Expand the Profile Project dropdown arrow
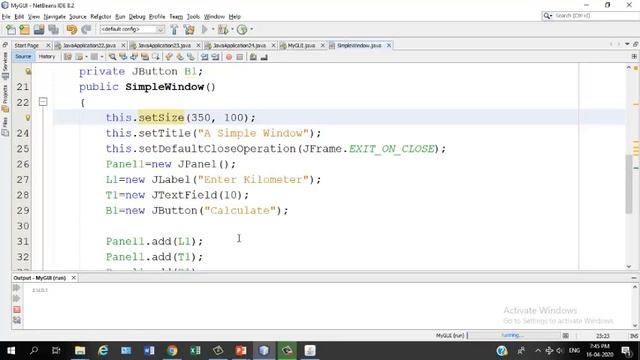640x360 pixels. tap(251, 29)
